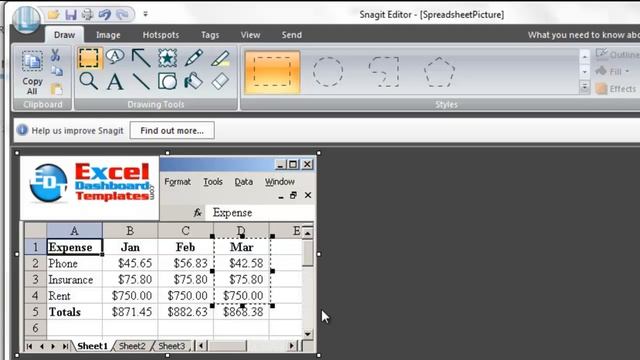Open the Send ribbon tab

coord(291,35)
